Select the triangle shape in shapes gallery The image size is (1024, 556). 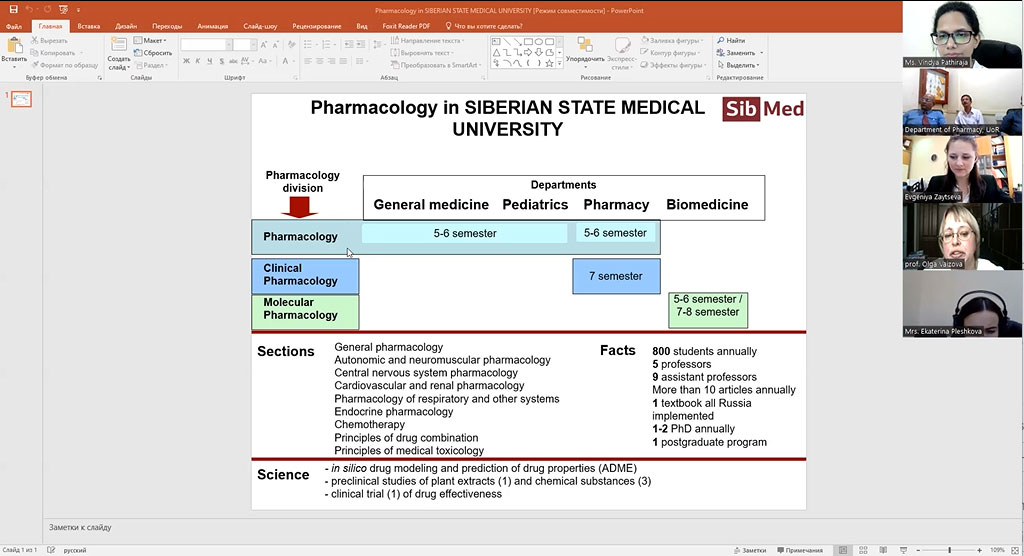pos(497,52)
